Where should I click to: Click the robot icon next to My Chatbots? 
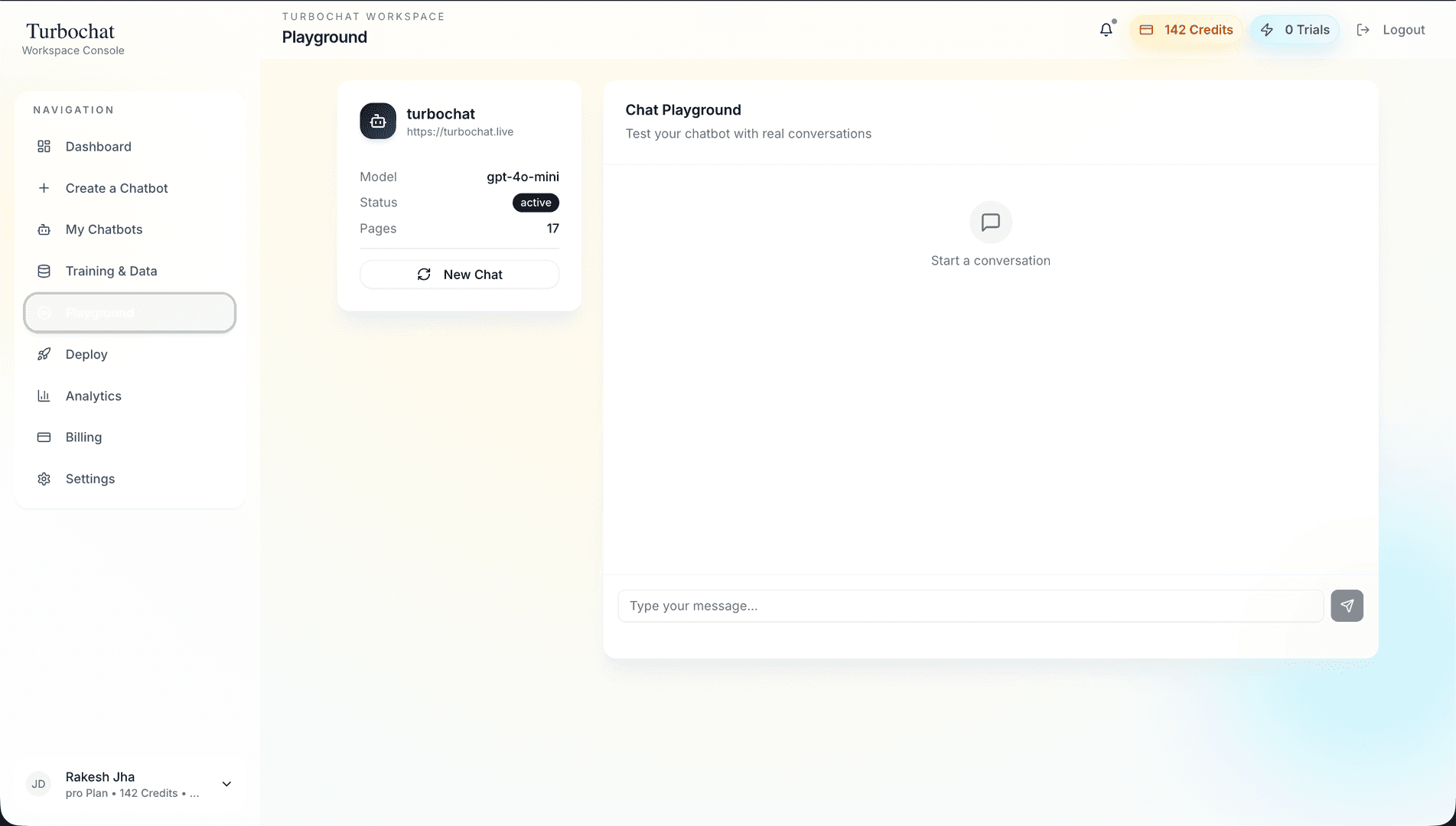click(44, 229)
